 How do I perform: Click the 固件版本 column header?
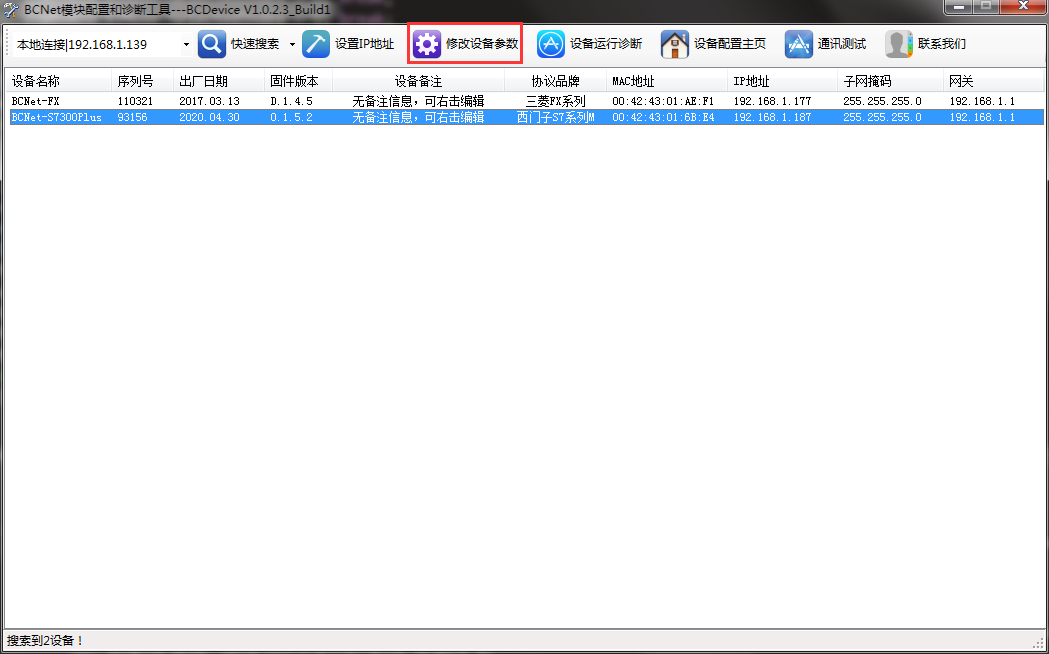[294, 81]
